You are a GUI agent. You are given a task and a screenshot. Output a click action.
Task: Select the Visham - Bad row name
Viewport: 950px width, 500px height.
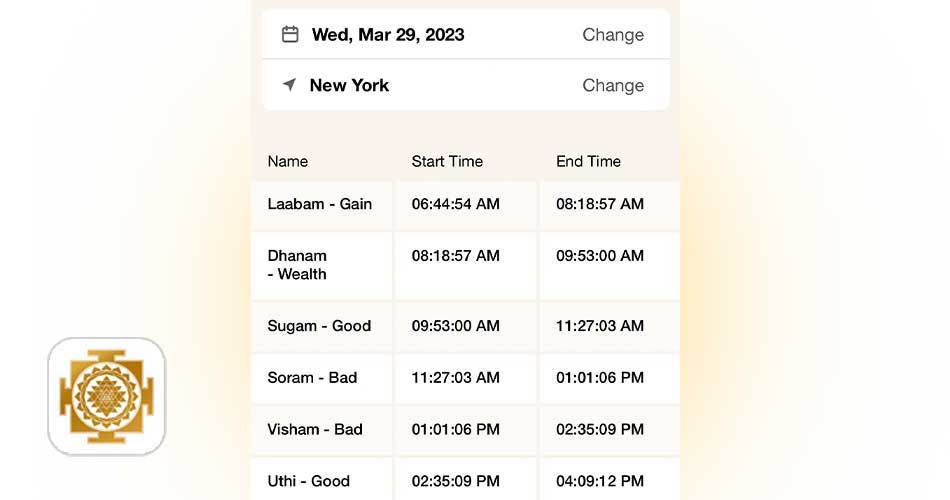coord(315,429)
